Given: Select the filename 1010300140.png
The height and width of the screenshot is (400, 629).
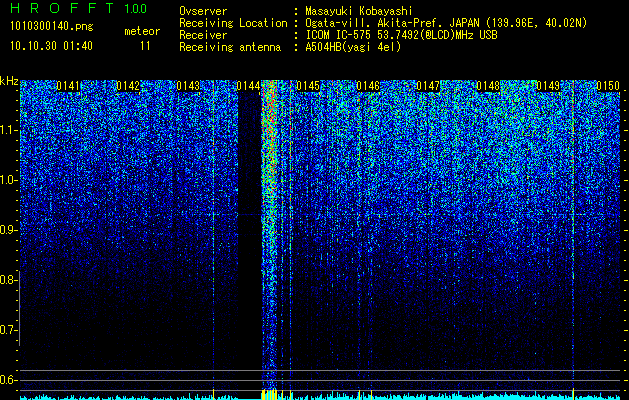Looking at the screenshot, I should 52,27.
